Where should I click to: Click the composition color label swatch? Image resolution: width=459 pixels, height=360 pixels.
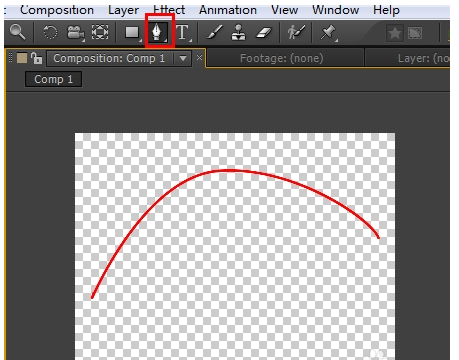point(22,58)
